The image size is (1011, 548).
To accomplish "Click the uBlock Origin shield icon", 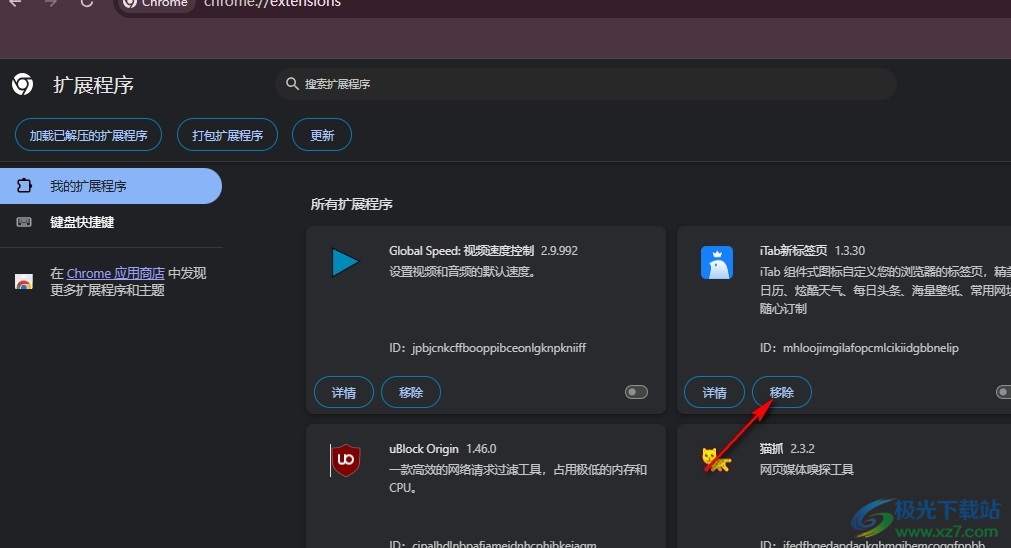I will (345, 460).
